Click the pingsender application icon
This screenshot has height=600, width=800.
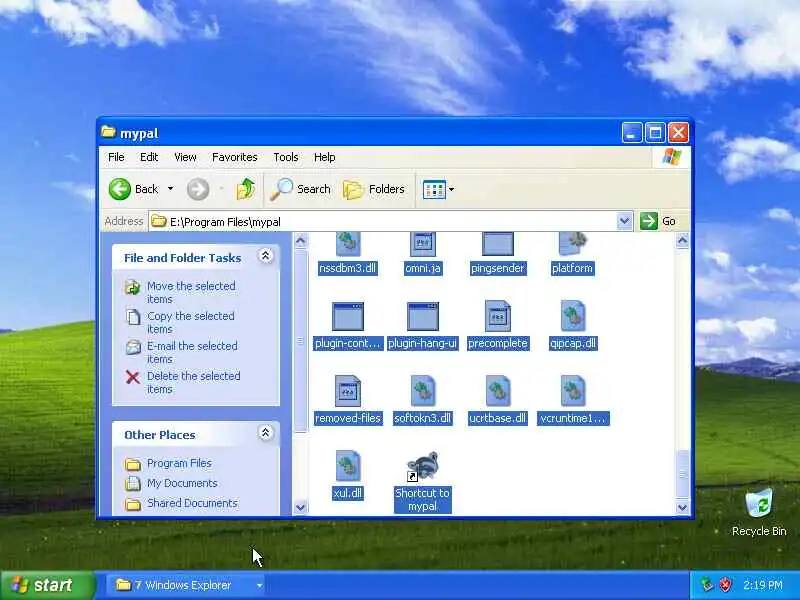tap(497, 244)
